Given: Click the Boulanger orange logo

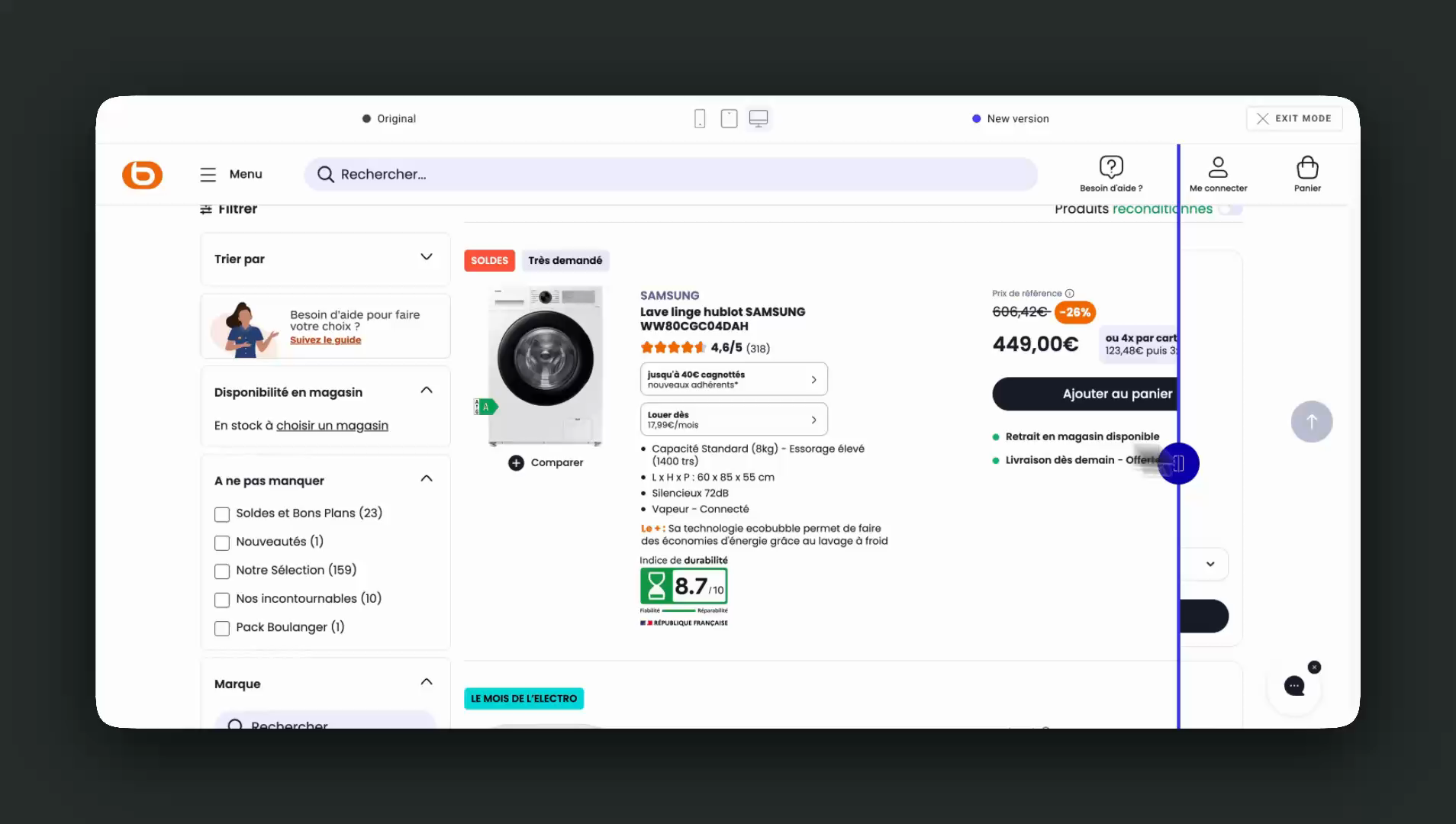Looking at the screenshot, I should pos(142,175).
